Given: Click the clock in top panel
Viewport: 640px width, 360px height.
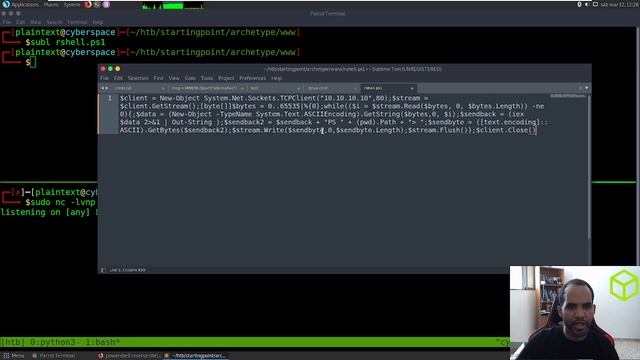Looking at the screenshot, I should tap(620, 4).
